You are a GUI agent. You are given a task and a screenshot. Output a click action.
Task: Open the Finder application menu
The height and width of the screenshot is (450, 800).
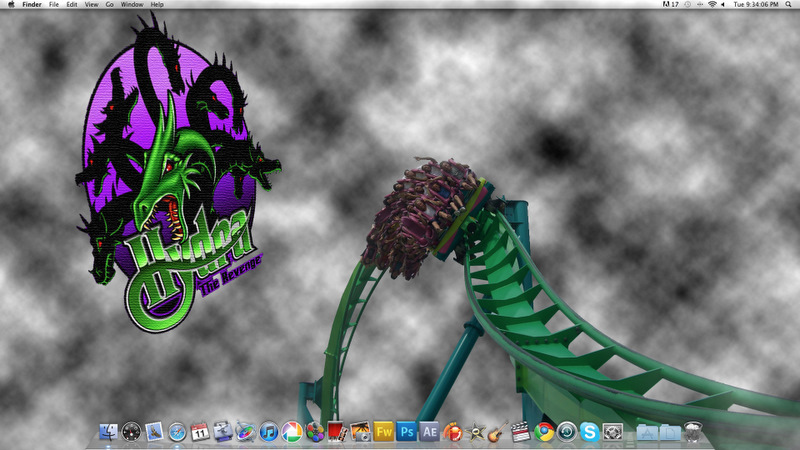click(32, 5)
